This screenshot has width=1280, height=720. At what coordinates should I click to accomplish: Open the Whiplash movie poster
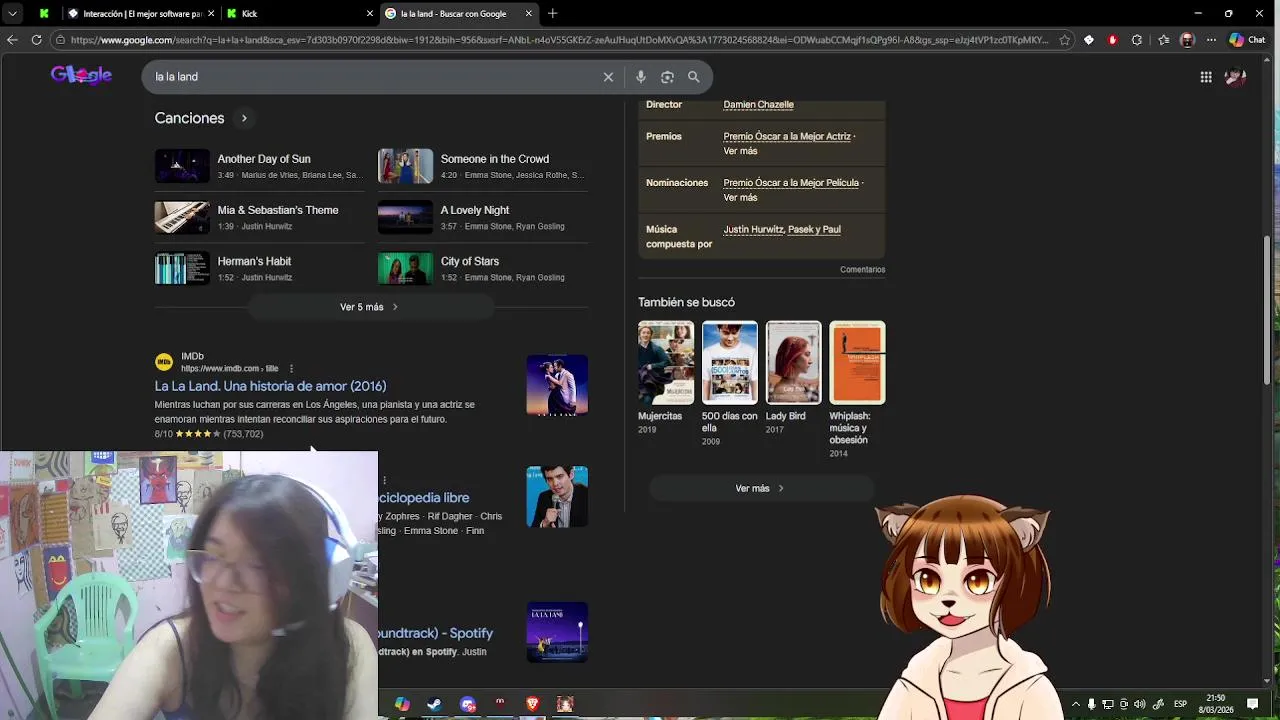click(x=857, y=362)
